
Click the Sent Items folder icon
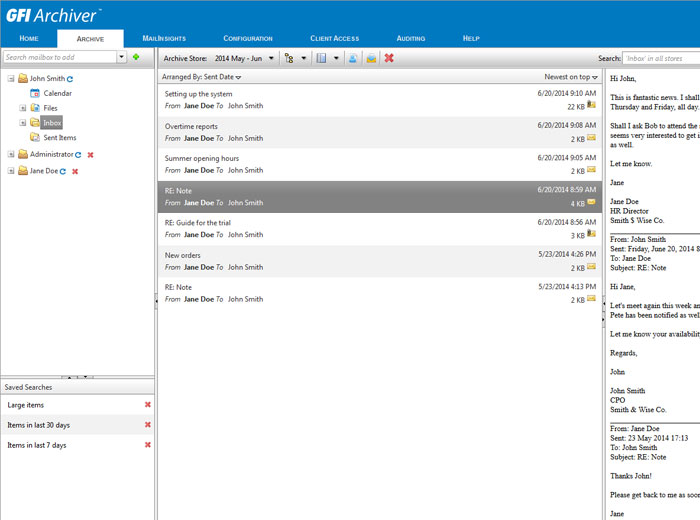tap(35, 137)
